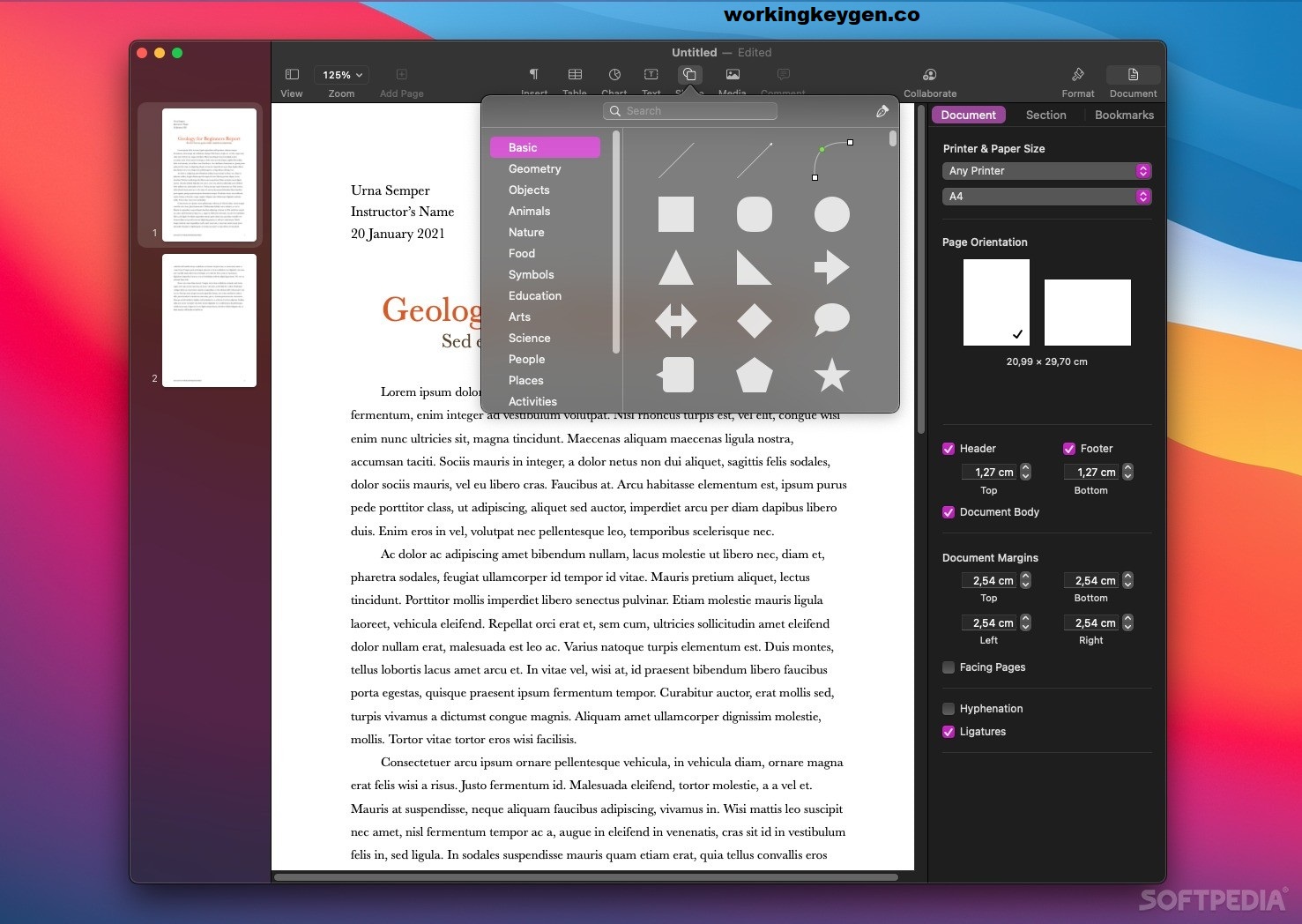Screen dimensions: 1302x924
Task: Enable Facing Pages
Action: (x=949, y=667)
